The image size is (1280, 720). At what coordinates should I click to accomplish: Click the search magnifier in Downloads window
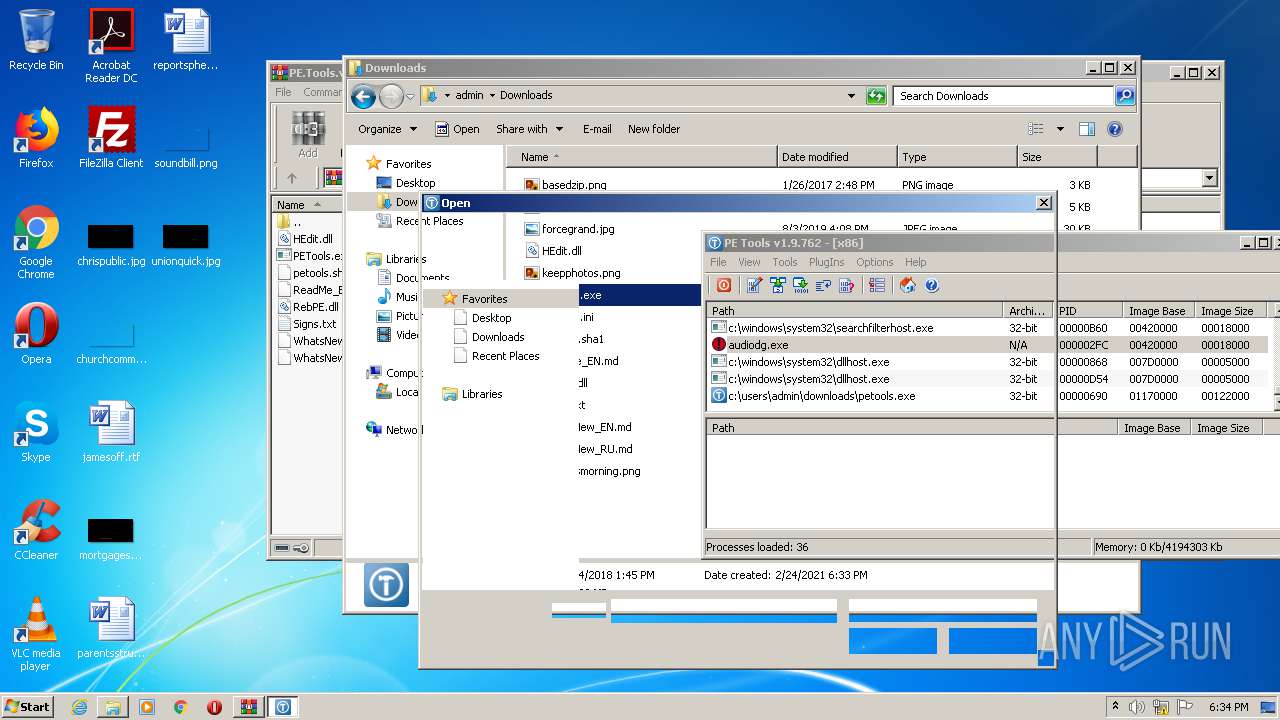click(x=1125, y=96)
